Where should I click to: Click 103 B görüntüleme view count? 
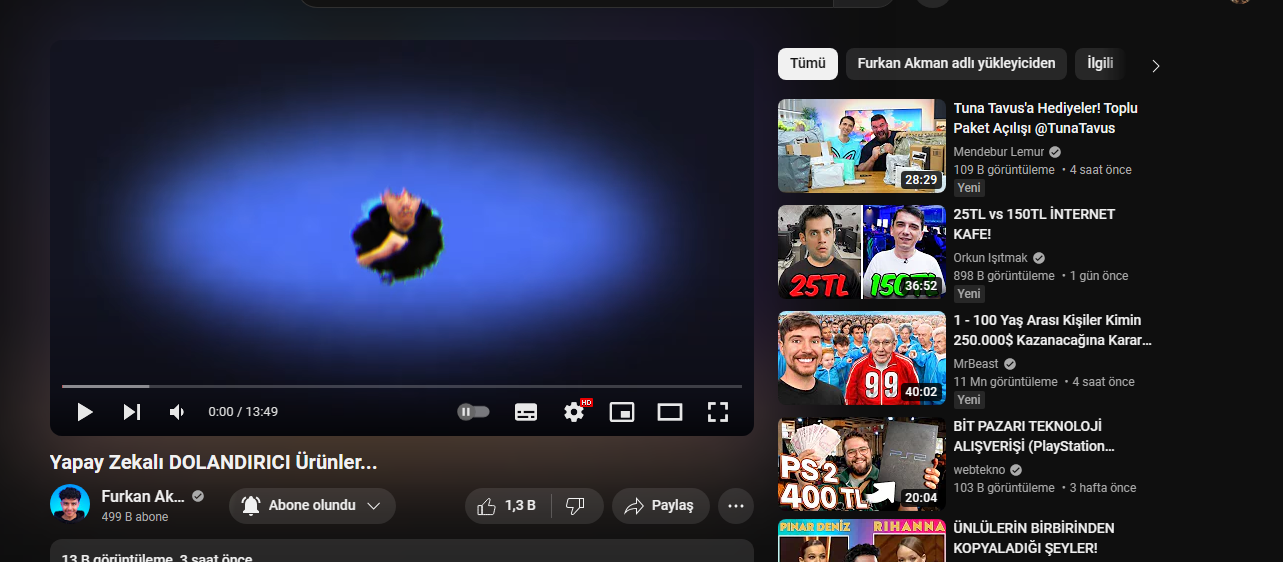tap(1004, 488)
